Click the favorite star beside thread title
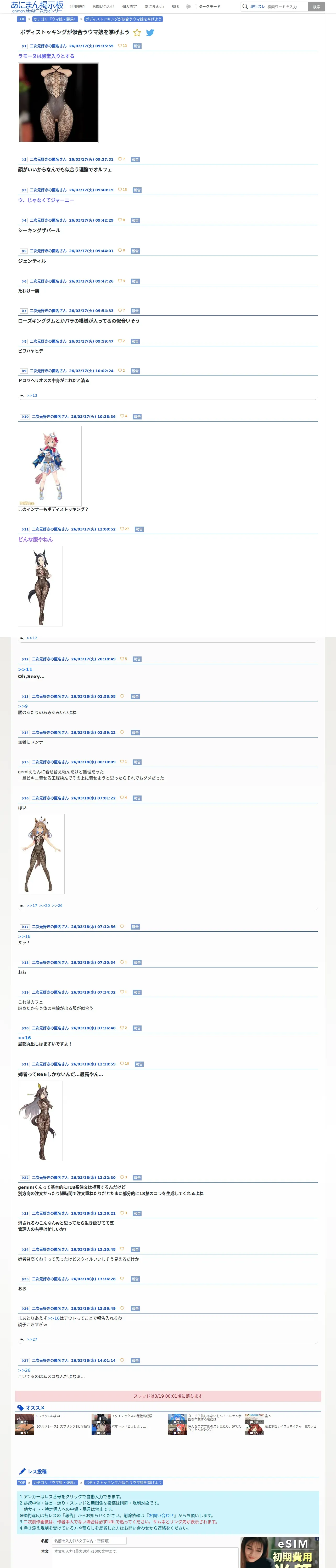The width and height of the screenshot is (336, 1568). pyautogui.click(x=137, y=32)
